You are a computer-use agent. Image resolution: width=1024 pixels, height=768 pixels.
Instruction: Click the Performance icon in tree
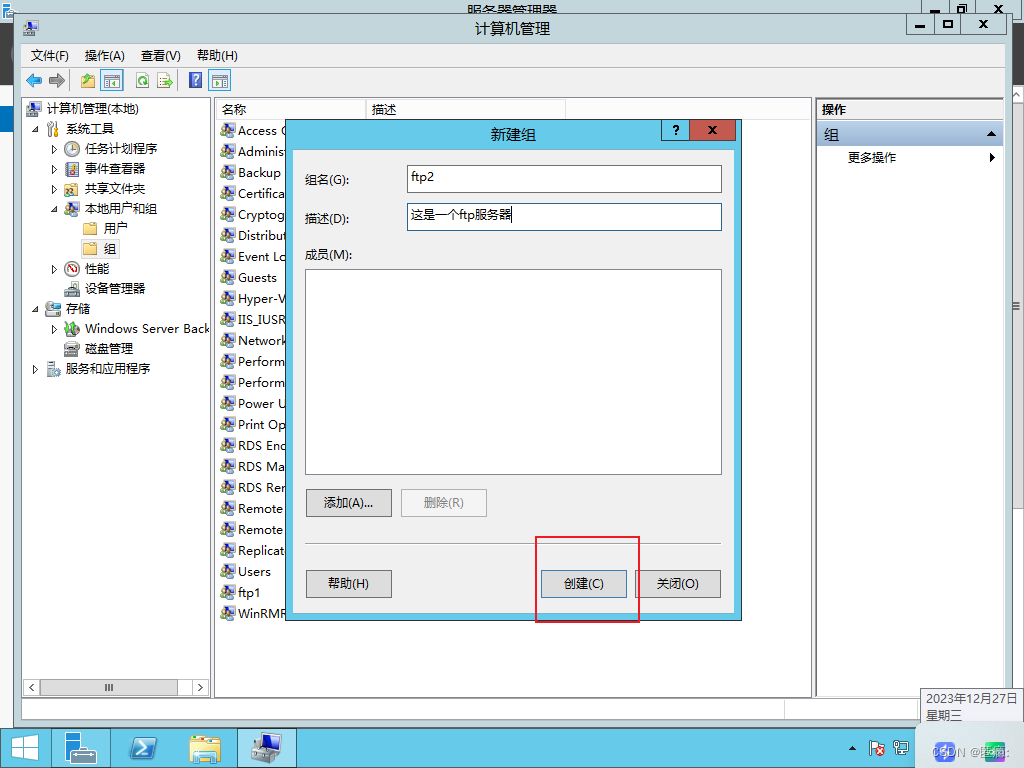(72, 269)
